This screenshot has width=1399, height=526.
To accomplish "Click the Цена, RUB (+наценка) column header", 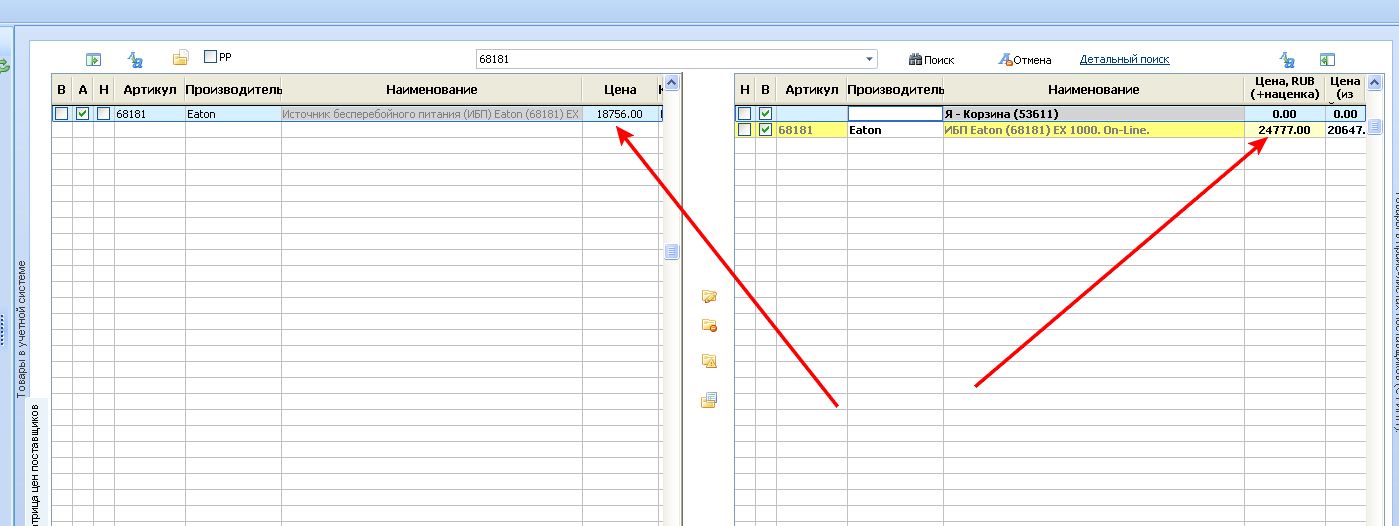I will tap(1285, 89).
